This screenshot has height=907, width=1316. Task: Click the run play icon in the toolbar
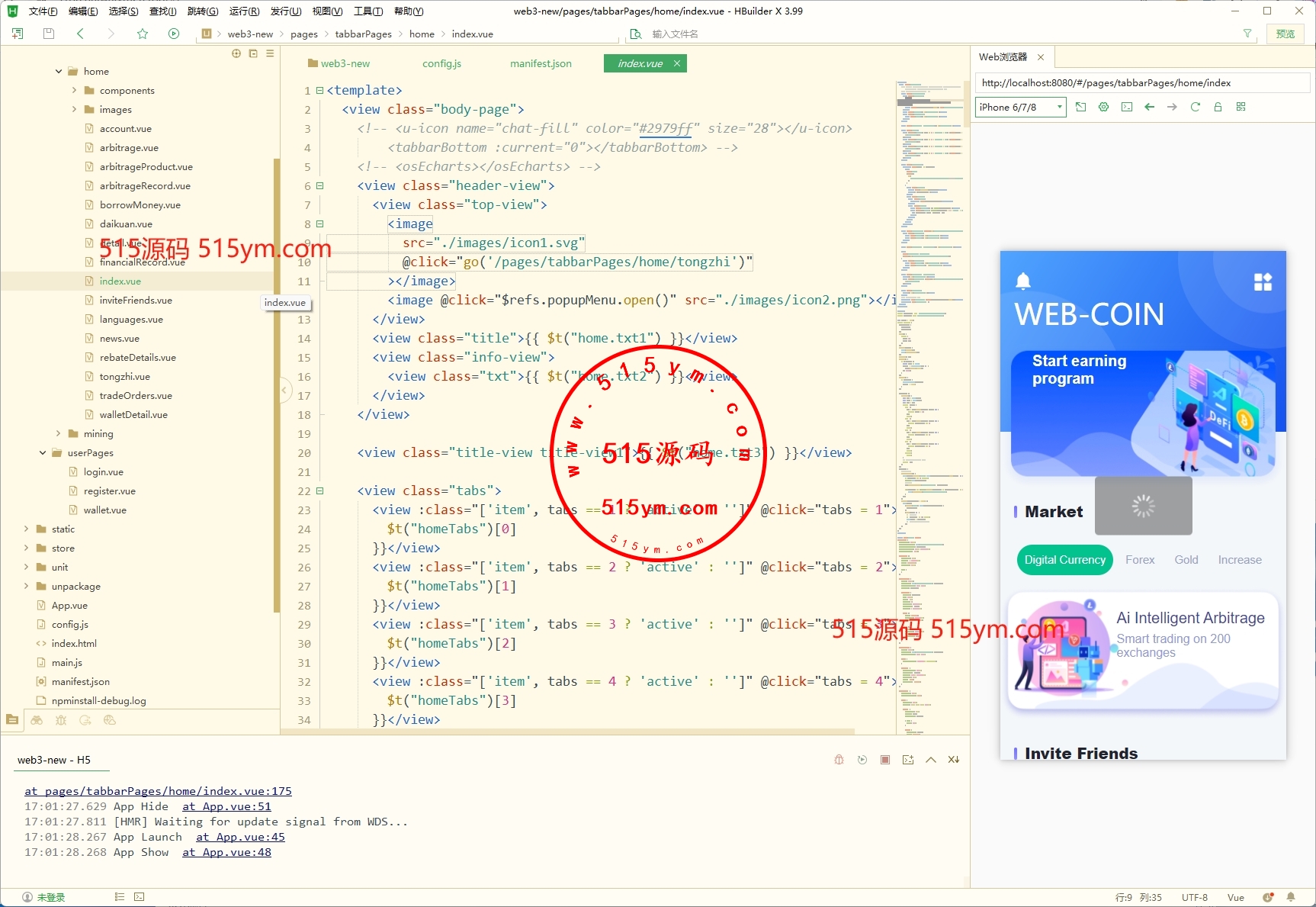(x=174, y=34)
